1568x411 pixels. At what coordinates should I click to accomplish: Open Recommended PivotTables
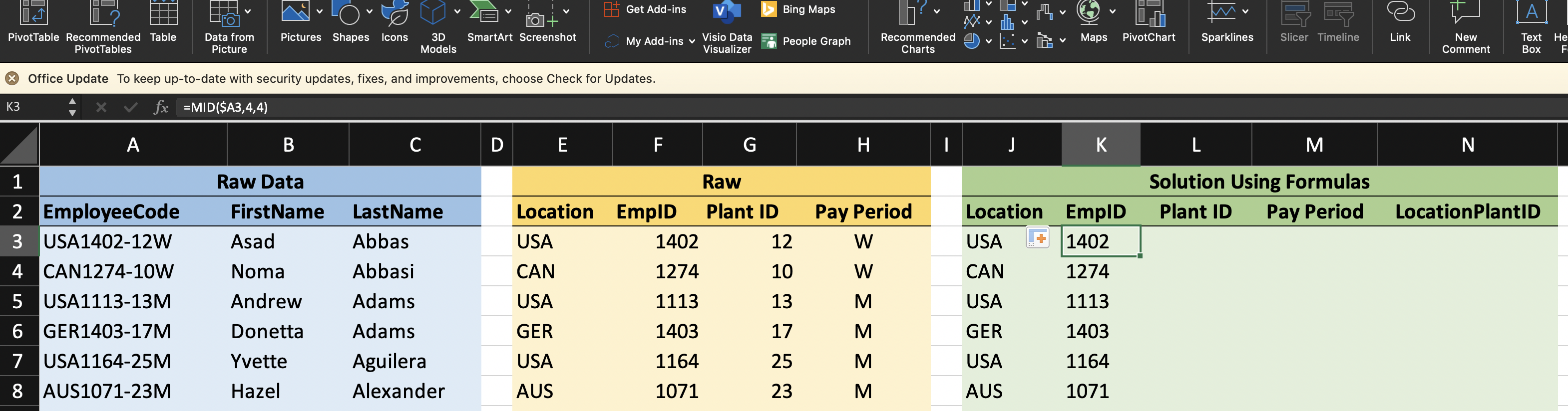click(103, 27)
